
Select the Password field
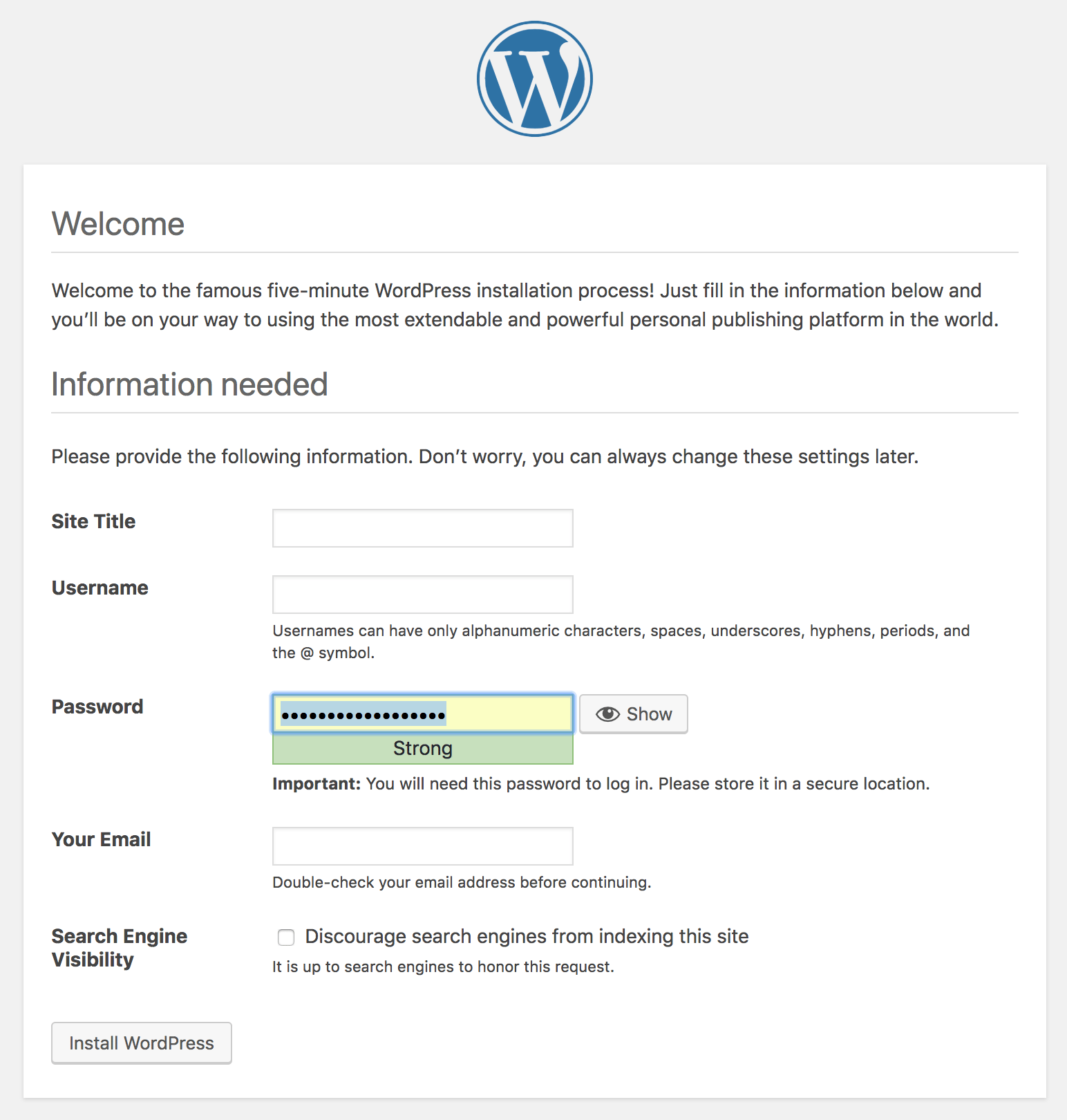click(422, 713)
